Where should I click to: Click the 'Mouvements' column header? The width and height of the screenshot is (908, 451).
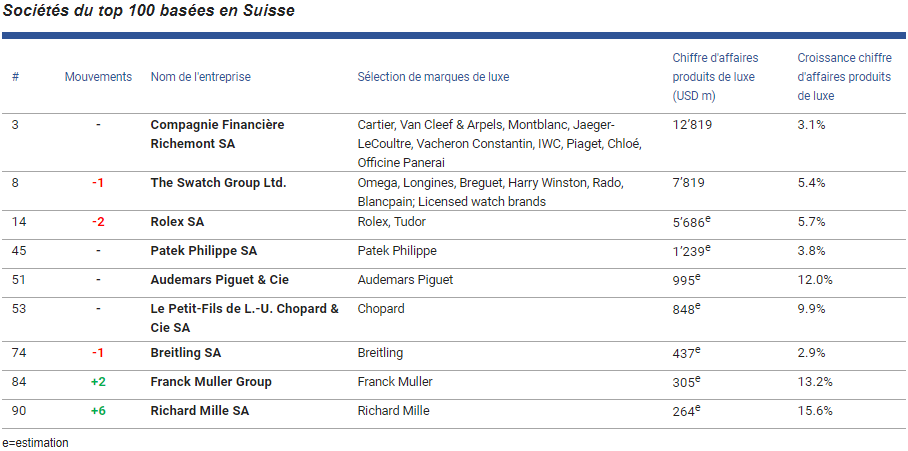(98, 77)
